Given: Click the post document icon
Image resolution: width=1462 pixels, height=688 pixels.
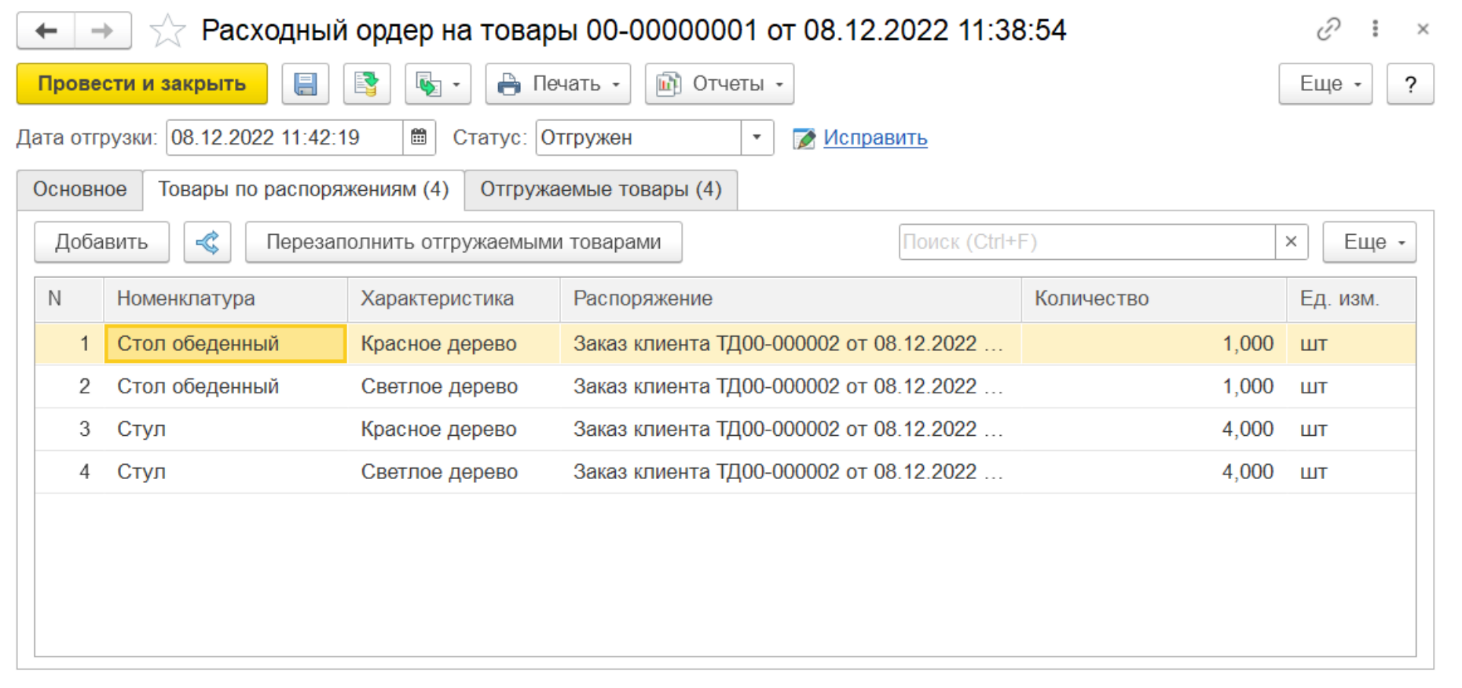Looking at the screenshot, I should click(367, 85).
